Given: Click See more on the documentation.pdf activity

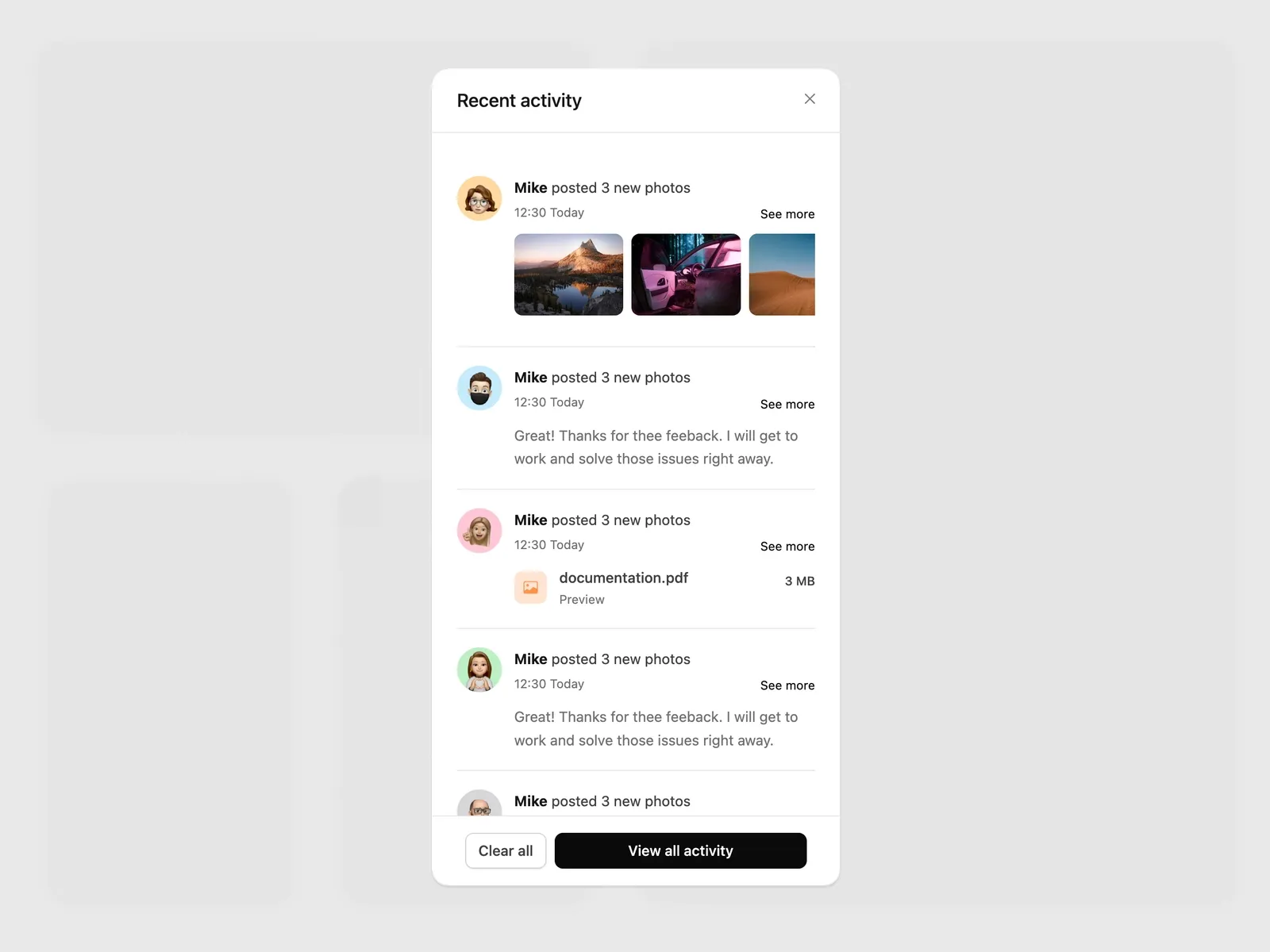Looking at the screenshot, I should pos(787,547).
